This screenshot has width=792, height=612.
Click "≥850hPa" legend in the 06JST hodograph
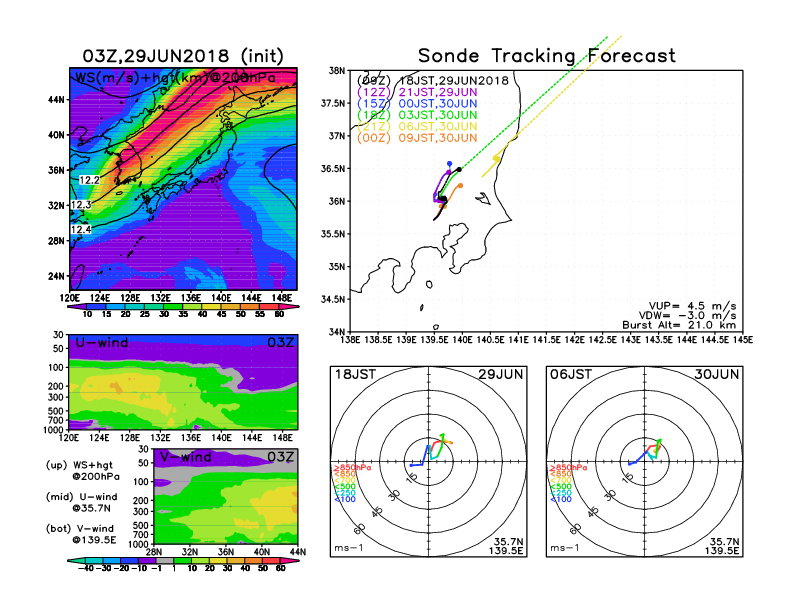pos(569,468)
